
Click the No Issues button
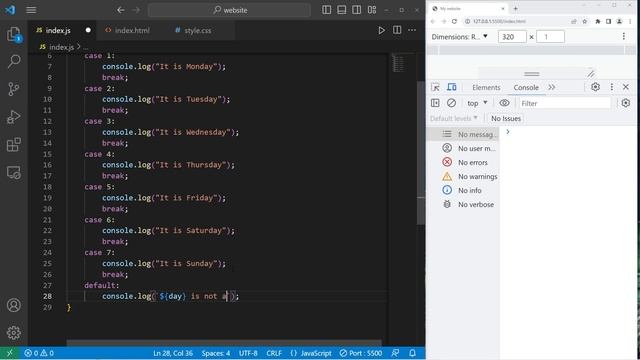(x=506, y=118)
